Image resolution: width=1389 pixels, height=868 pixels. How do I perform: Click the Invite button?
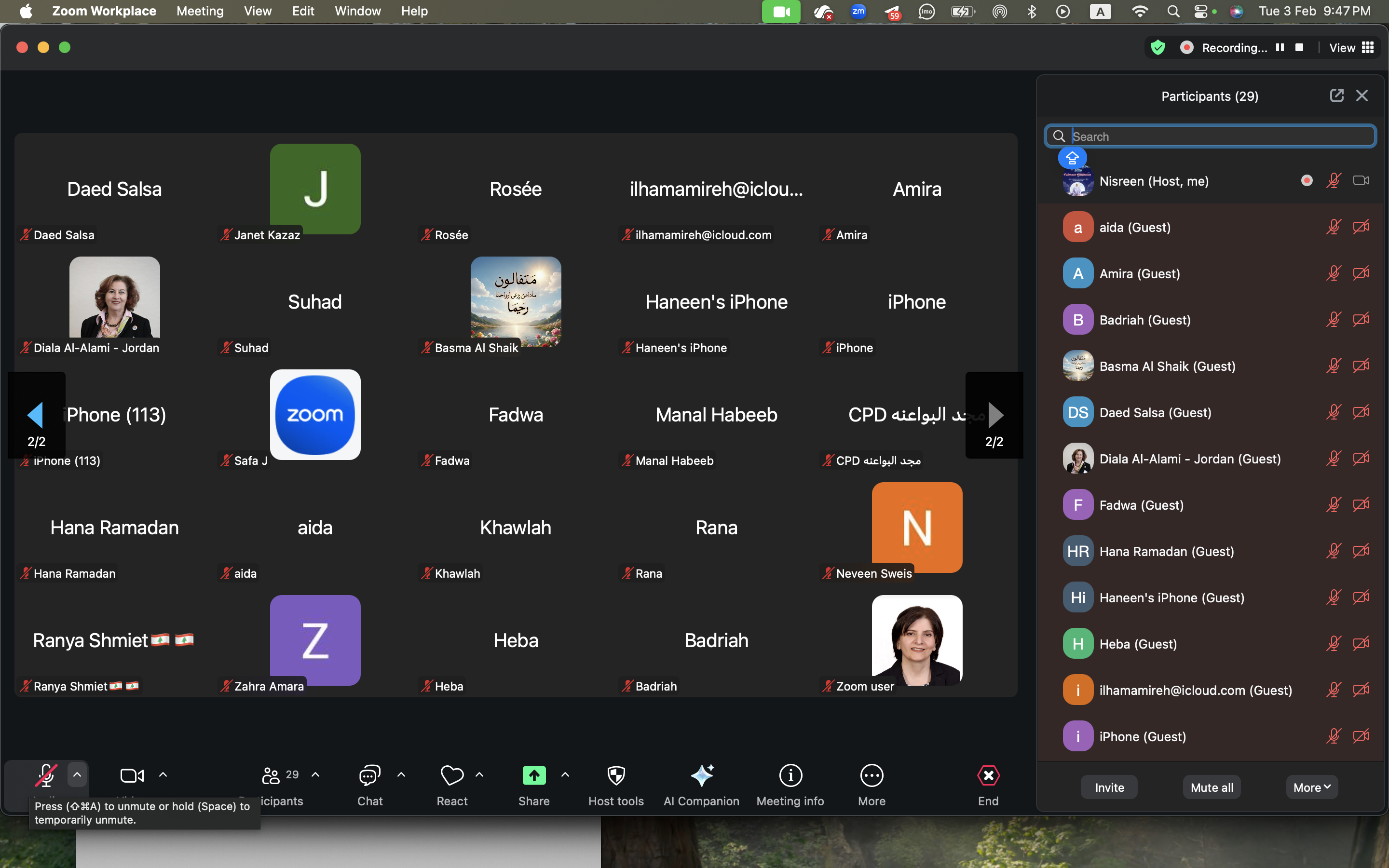click(x=1109, y=787)
